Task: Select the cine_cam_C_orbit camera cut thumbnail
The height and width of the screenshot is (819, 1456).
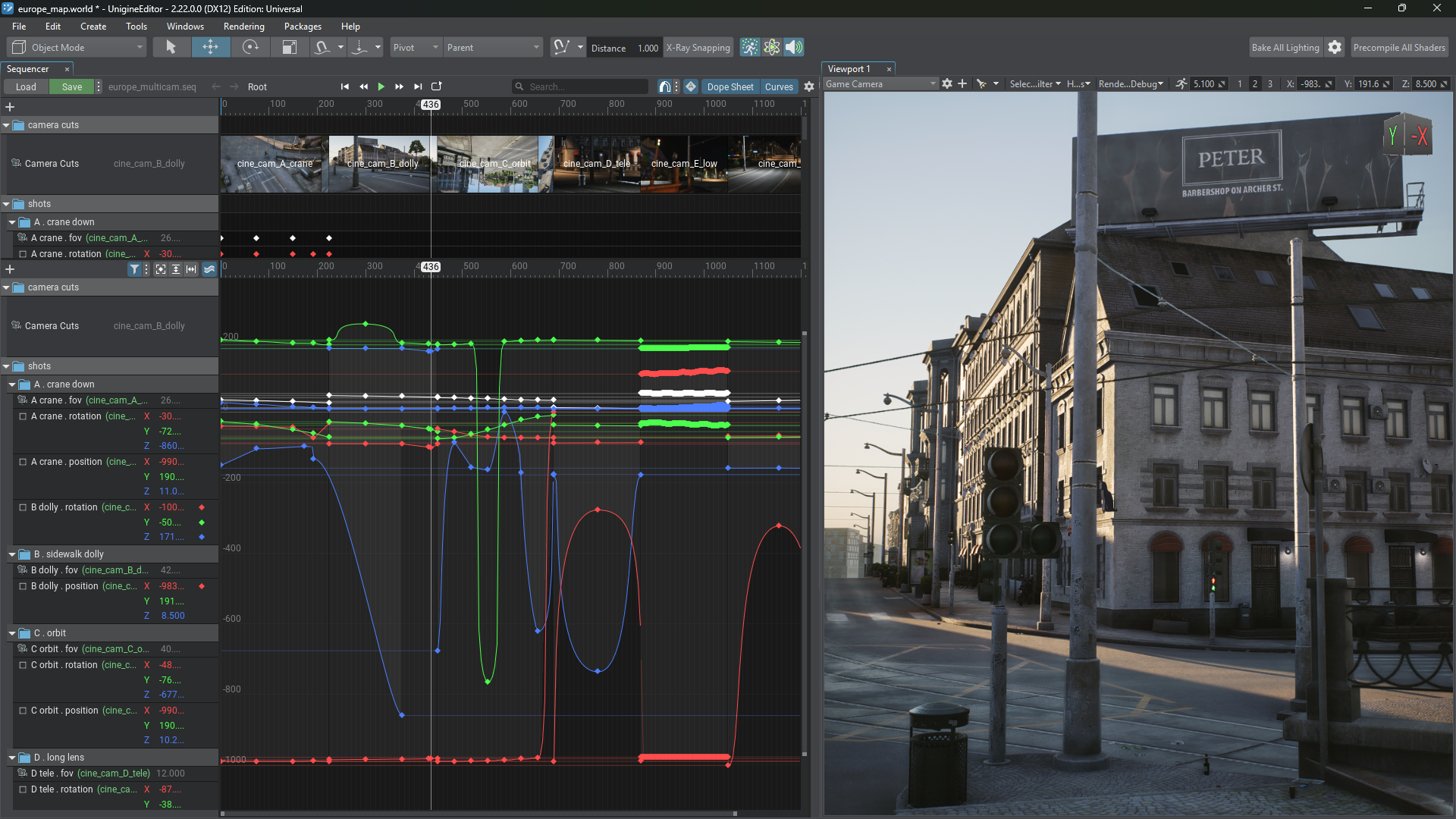Action: click(x=495, y=164)
